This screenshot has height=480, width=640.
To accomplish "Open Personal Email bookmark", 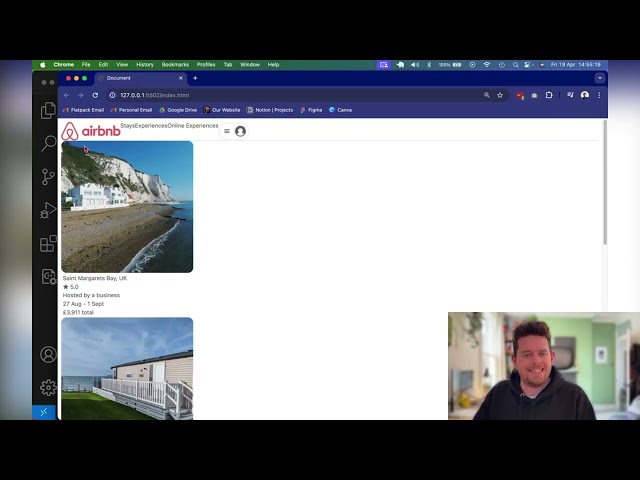I will click(131, 110).
